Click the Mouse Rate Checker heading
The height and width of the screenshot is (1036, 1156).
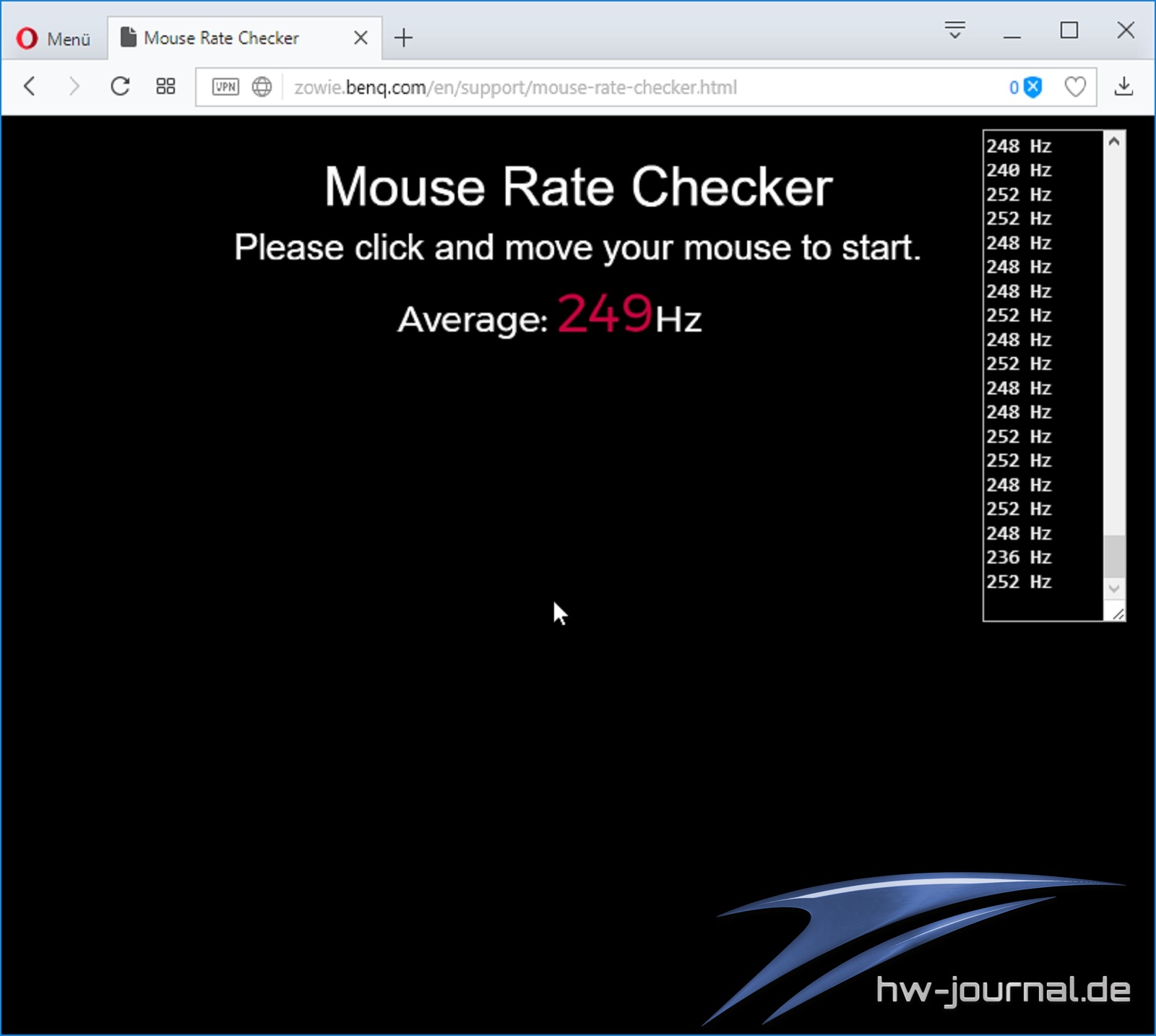pyautogui.click(x=578, y=186)
